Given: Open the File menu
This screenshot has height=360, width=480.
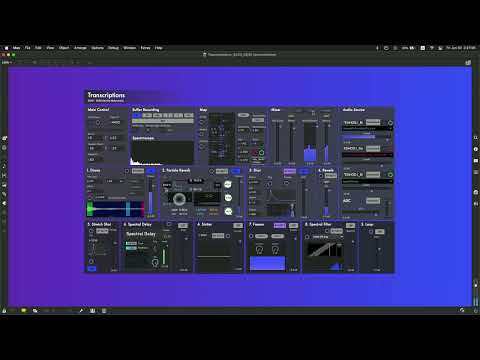Looking at the screenshot, I should point(28,48).
